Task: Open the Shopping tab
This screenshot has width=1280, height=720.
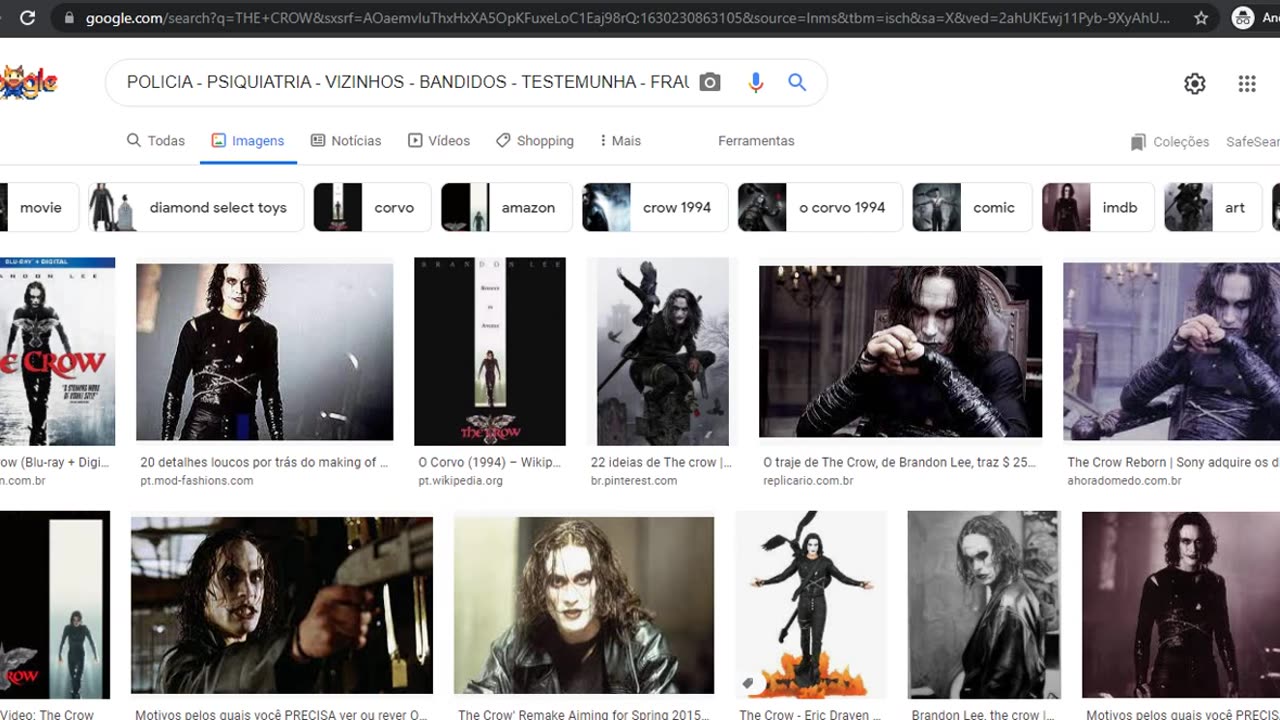Action: click(x=535, y=141)
